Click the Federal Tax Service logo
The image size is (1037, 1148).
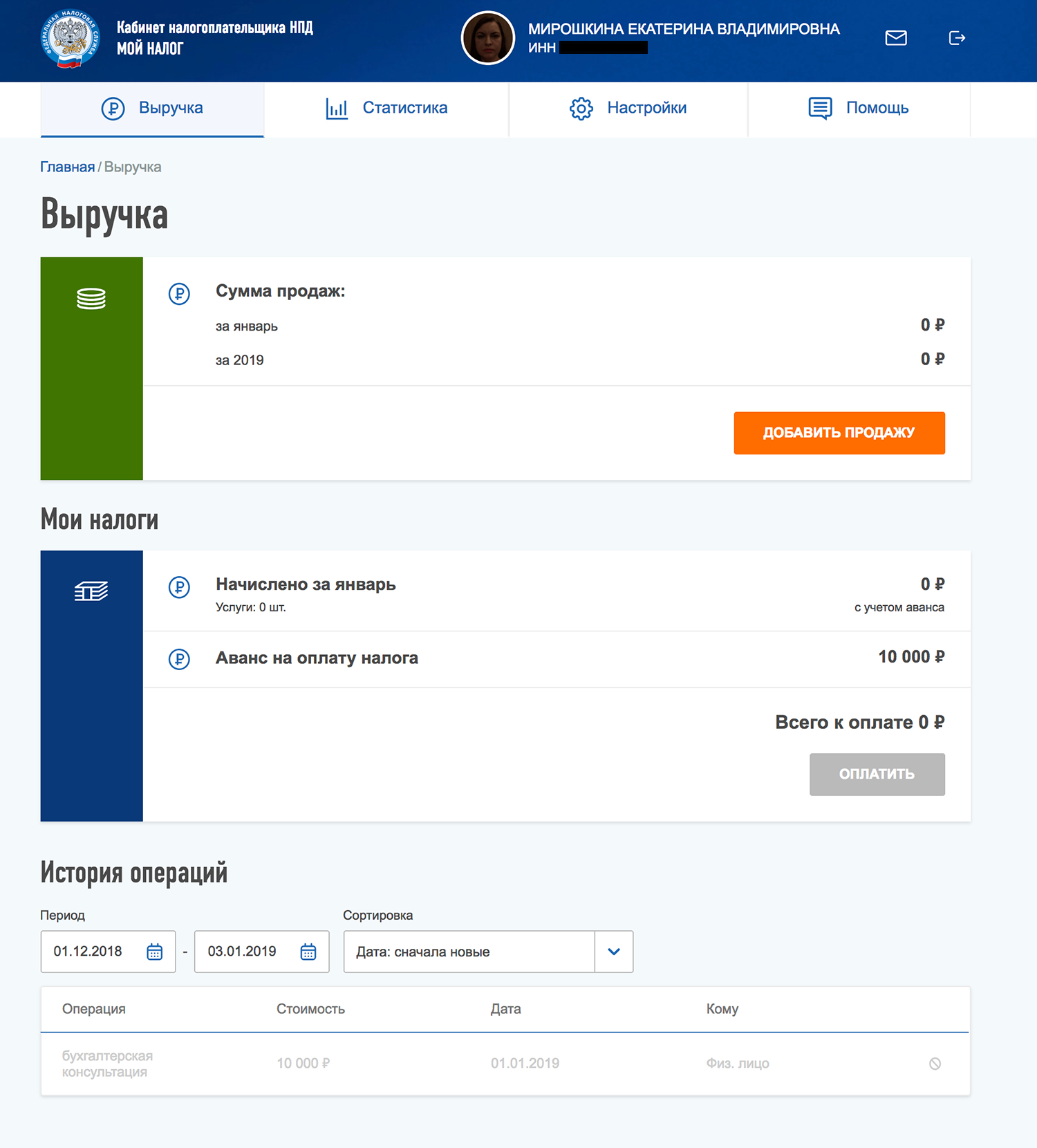[70, 39]
